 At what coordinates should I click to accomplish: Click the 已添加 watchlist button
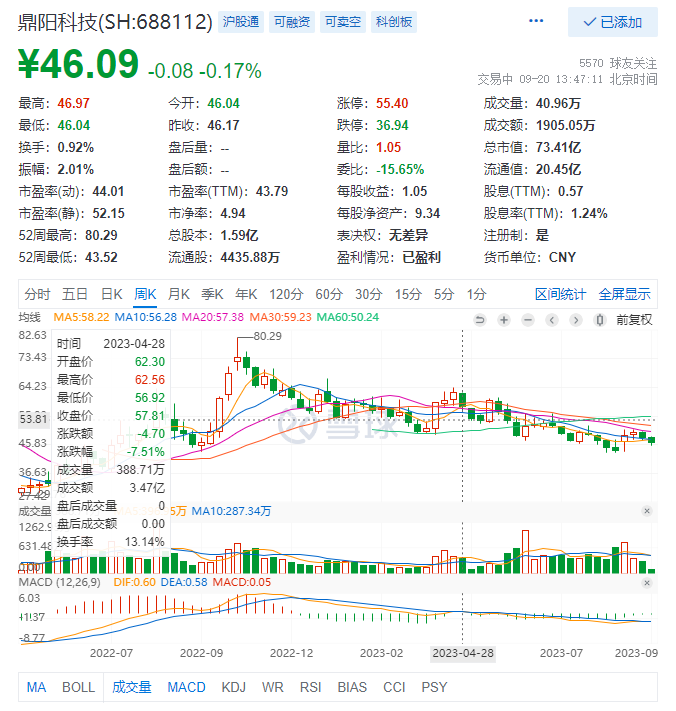[613, 22]
